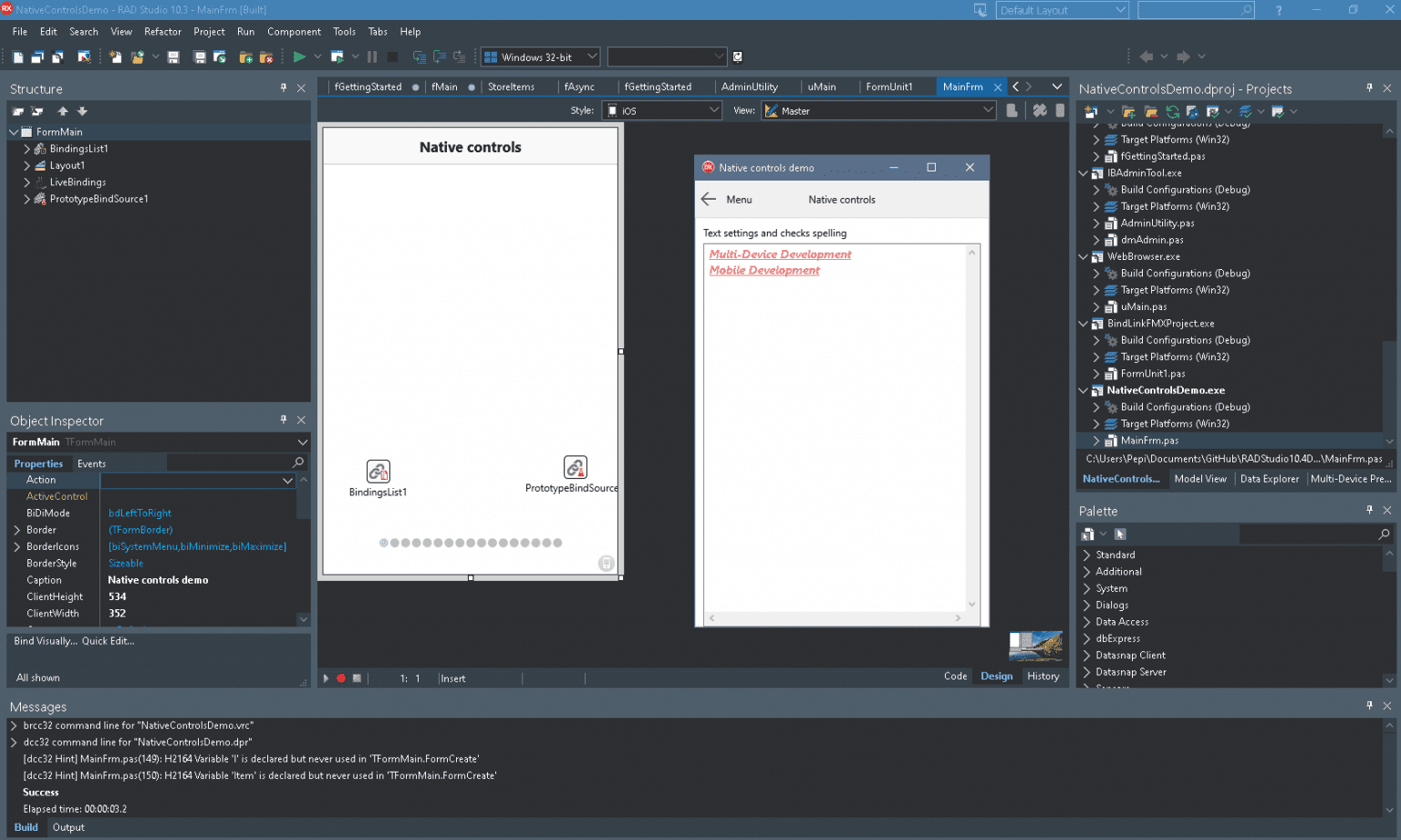Click Add New Project icon in Projects panel
This screenshot has height=840, width=1401.
tap(1091, 111)
